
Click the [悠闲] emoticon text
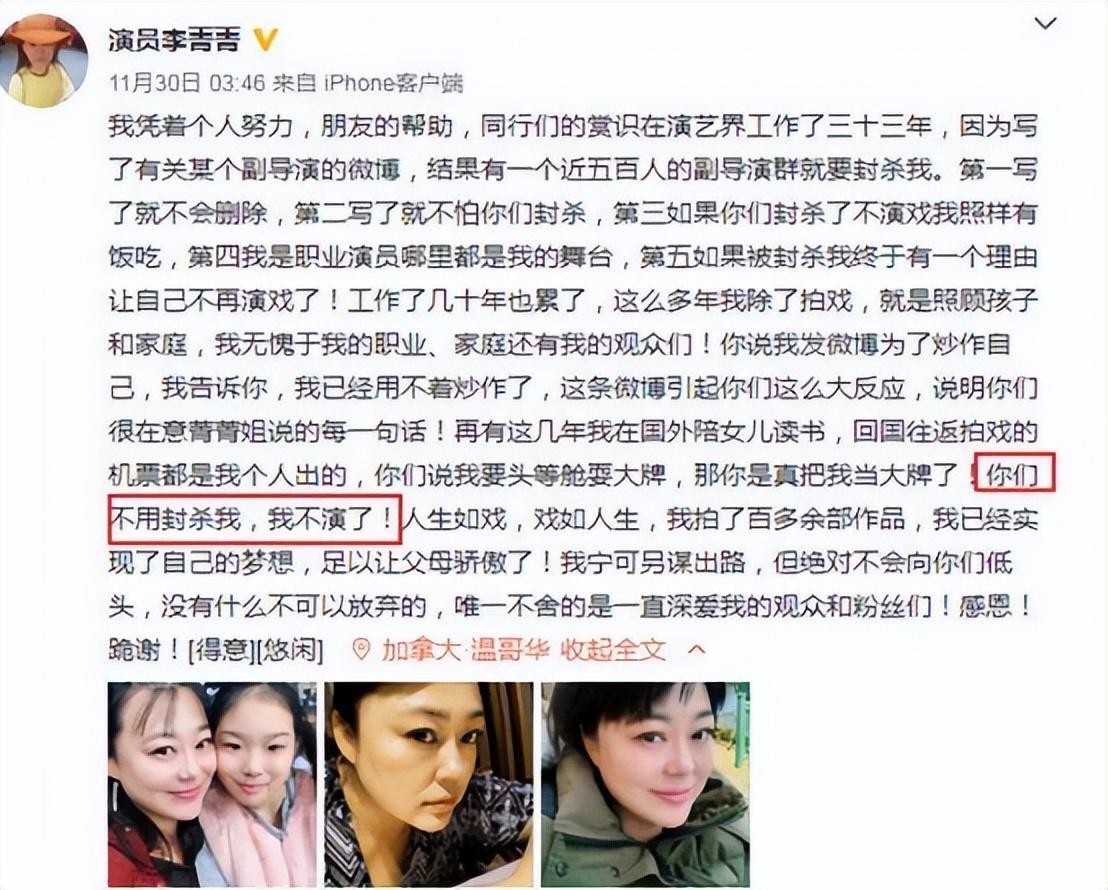(x=289, y=650)
